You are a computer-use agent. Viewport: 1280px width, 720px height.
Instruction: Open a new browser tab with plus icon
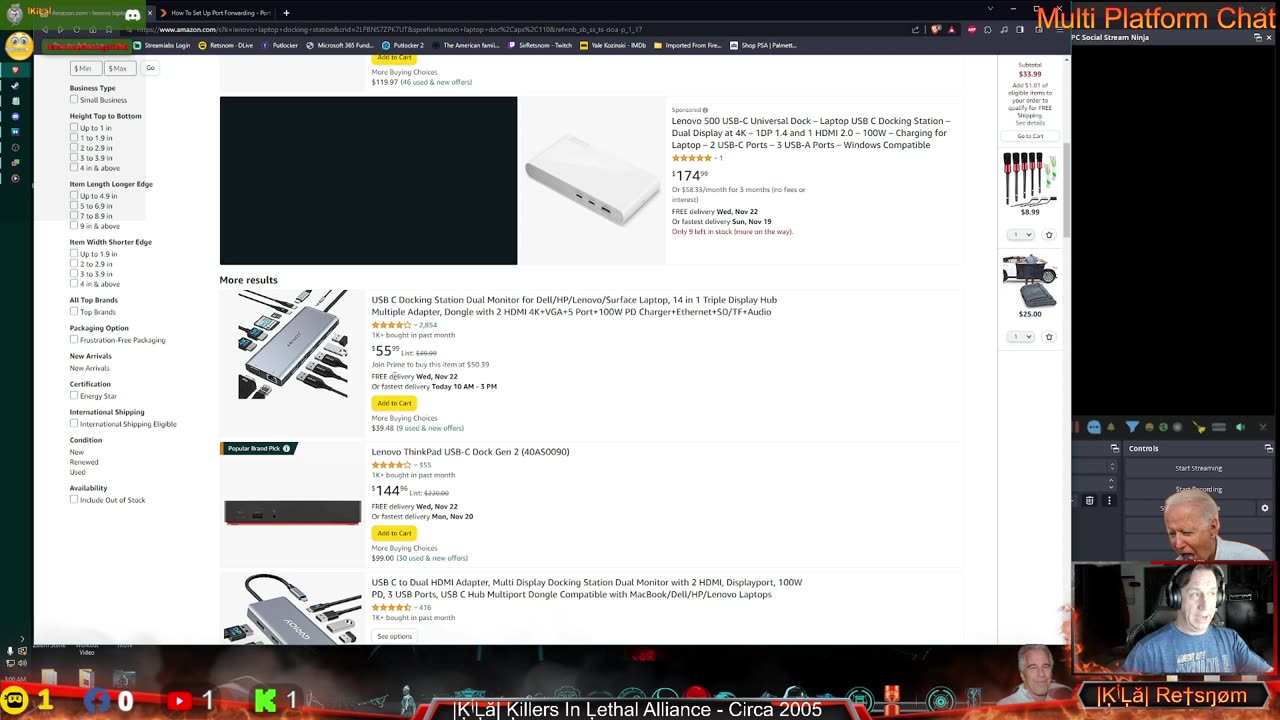[x=286, y=13]
